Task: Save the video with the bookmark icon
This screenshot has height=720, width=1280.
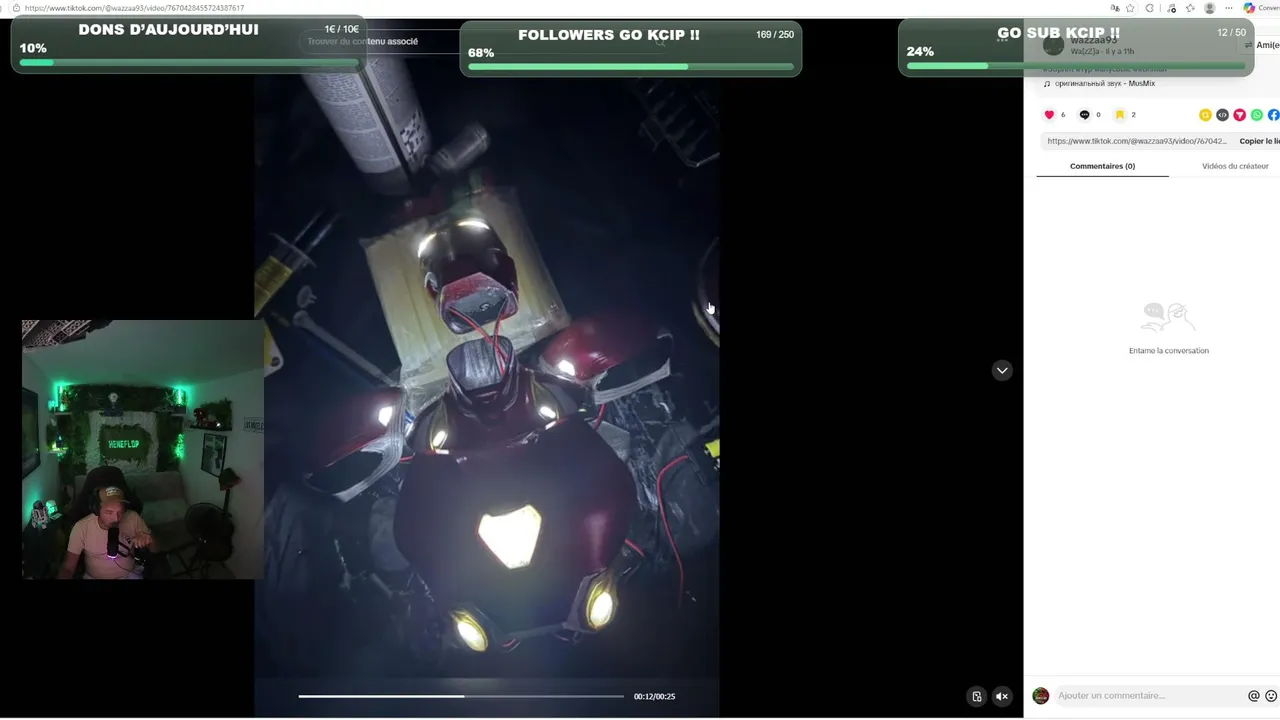Action: coord(1120,115)
